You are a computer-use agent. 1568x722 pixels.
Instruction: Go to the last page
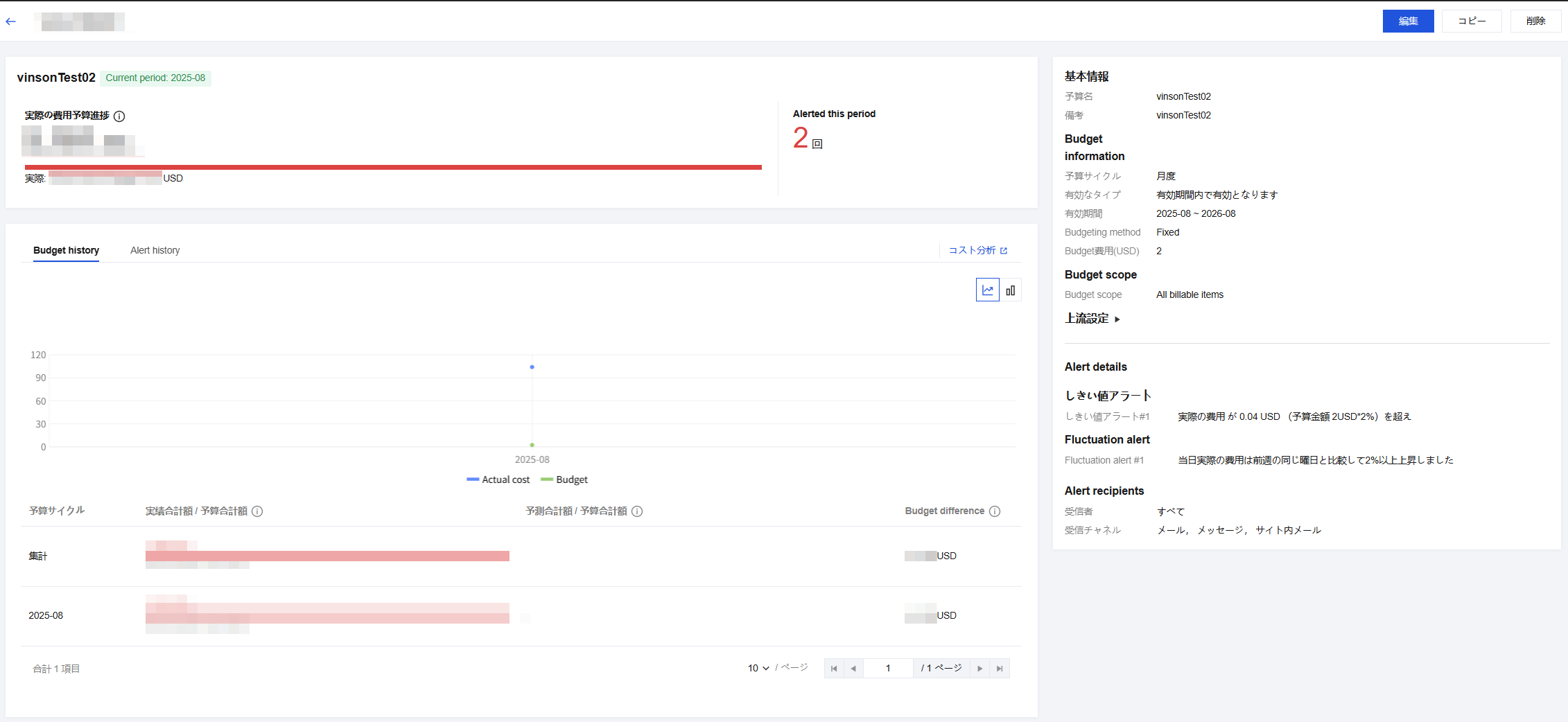pyautogui.click(x=1000, y=669)
